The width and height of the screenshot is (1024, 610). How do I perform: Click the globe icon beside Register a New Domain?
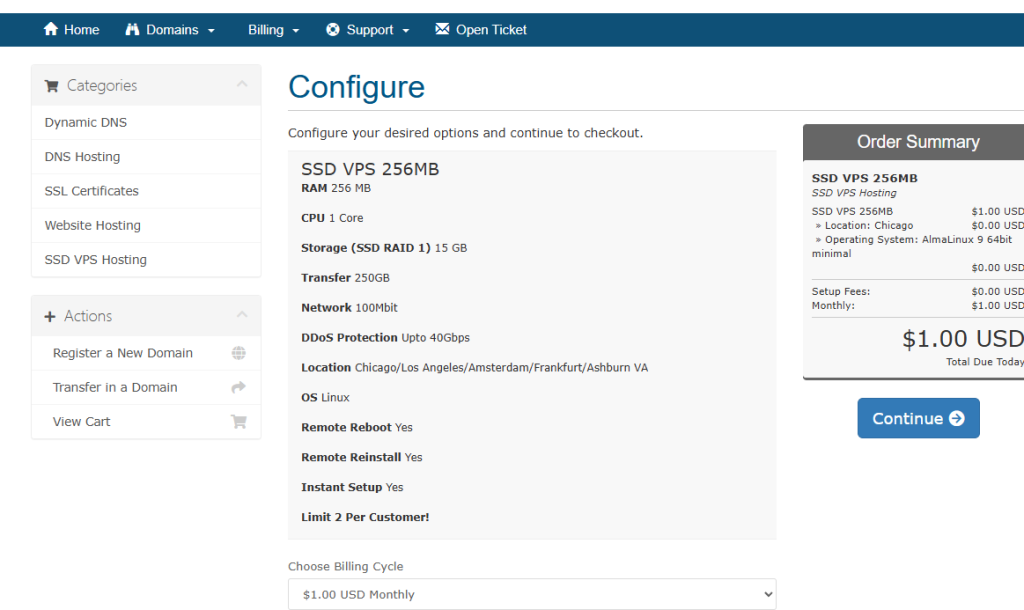pyautogui.click(x=238, y=353)
